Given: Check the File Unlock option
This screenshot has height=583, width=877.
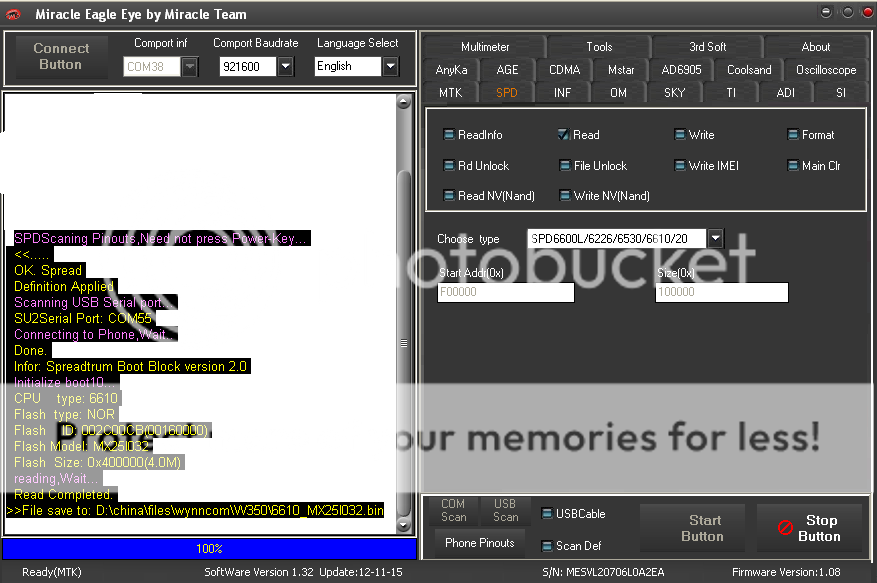Looking at the screenshot, I should pos(564,165).
